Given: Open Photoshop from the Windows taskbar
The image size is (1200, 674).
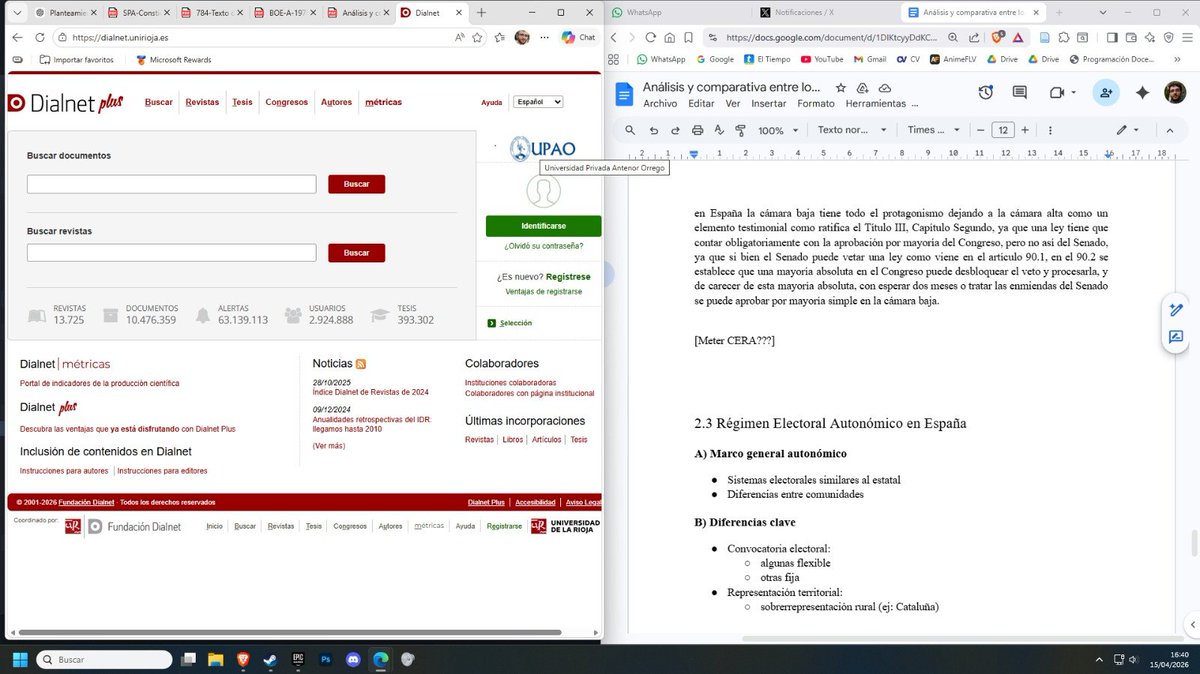Looking at the screenshot, I should tap(325, 660).
